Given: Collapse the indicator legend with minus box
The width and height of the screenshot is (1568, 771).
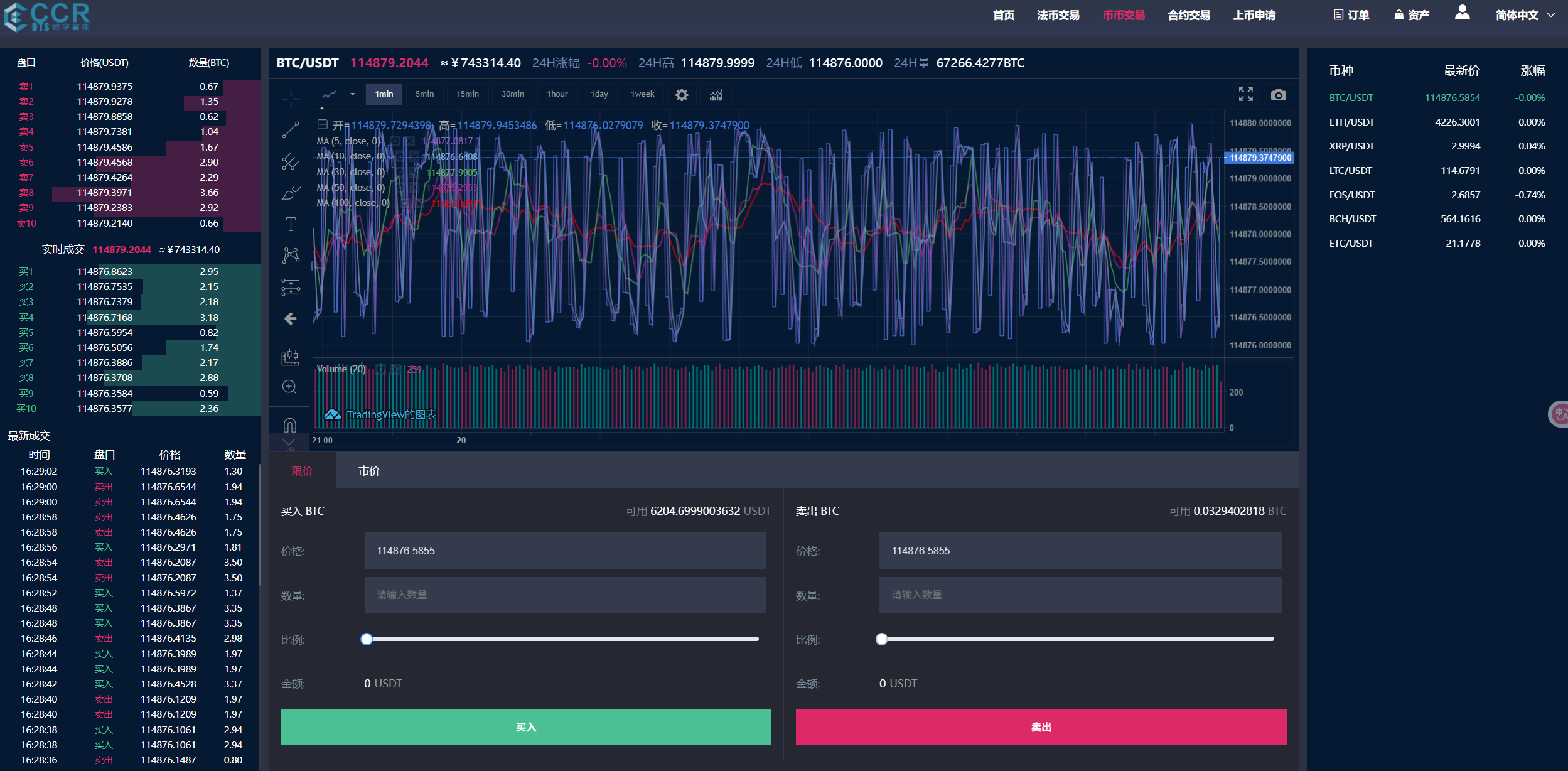Looking at the screenshot, I should coord(323,124).
